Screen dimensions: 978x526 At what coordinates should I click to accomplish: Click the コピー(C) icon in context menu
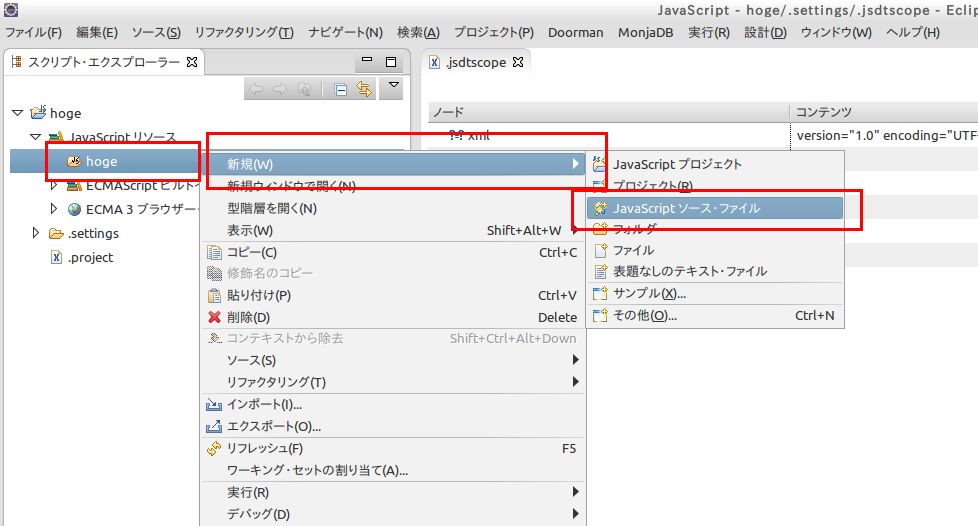214,253
